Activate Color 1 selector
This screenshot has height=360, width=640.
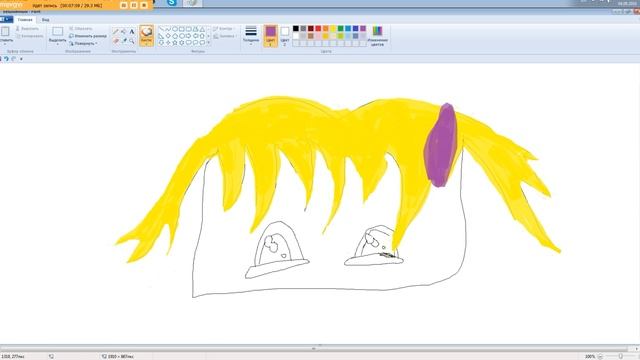click(271, 36)
